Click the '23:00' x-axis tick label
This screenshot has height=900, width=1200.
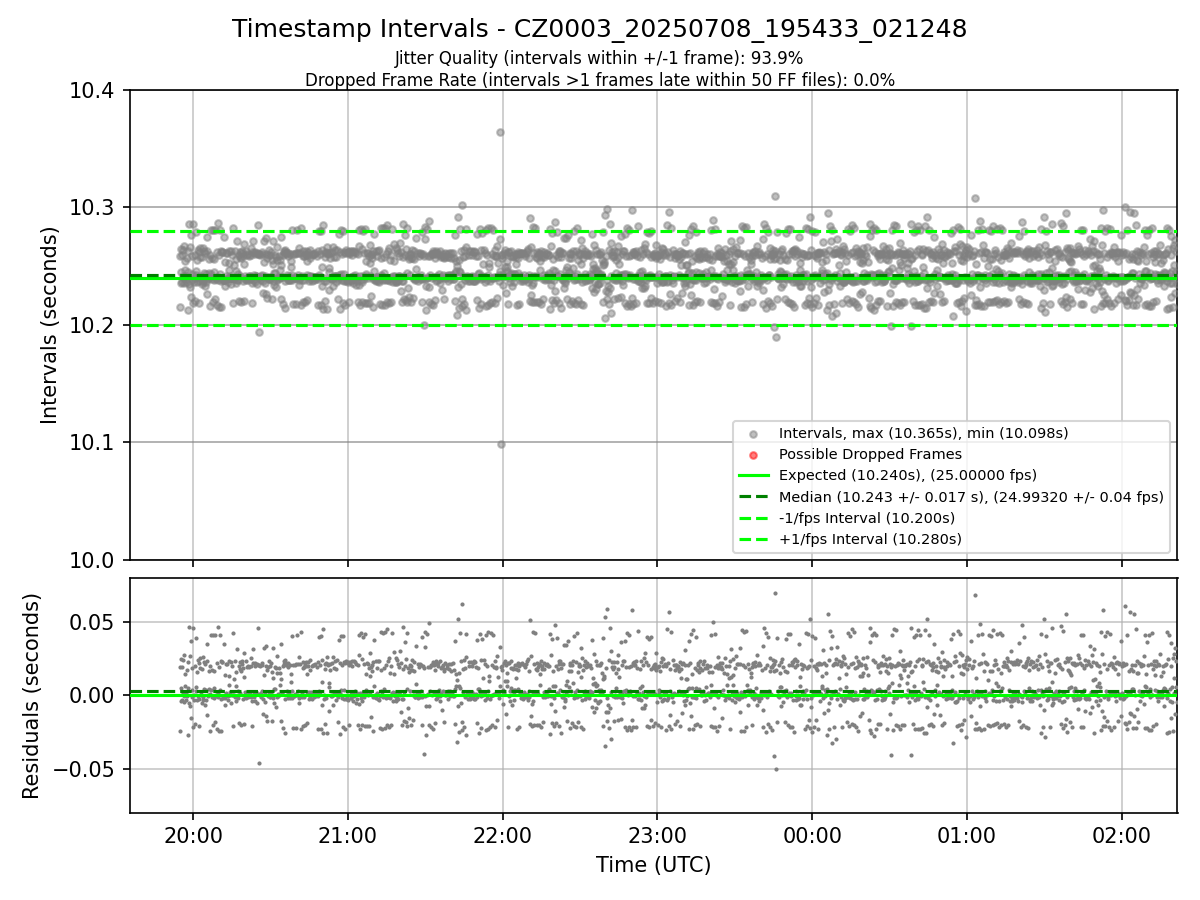657,835
